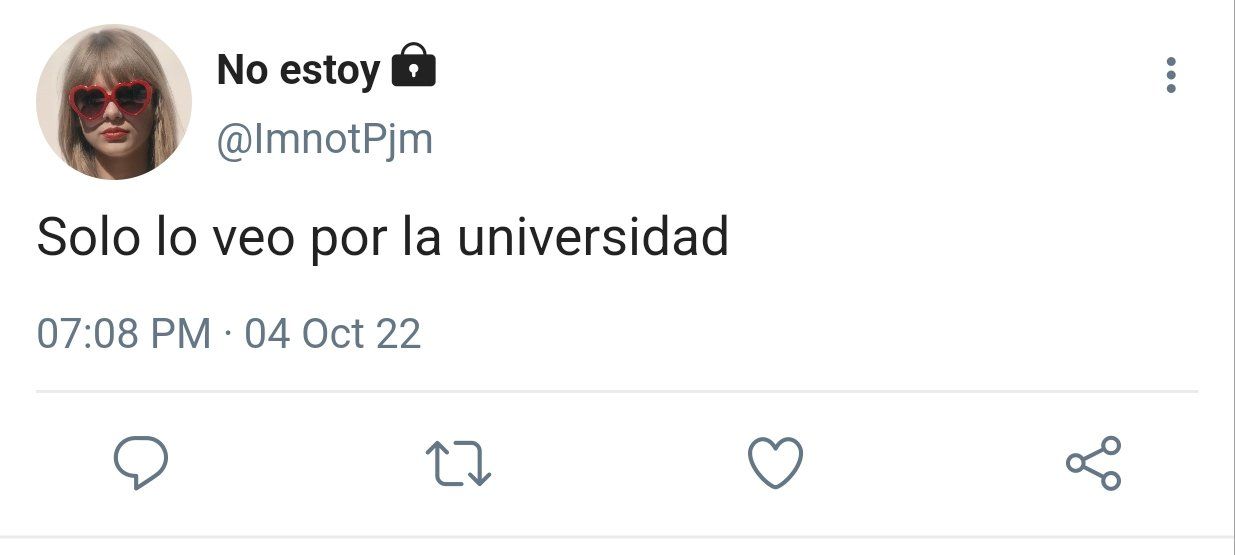The width and height of the screenshot is (1235, 555).
Task: Visit the @ImnotPjm handle
Action: tap(325, 140)
